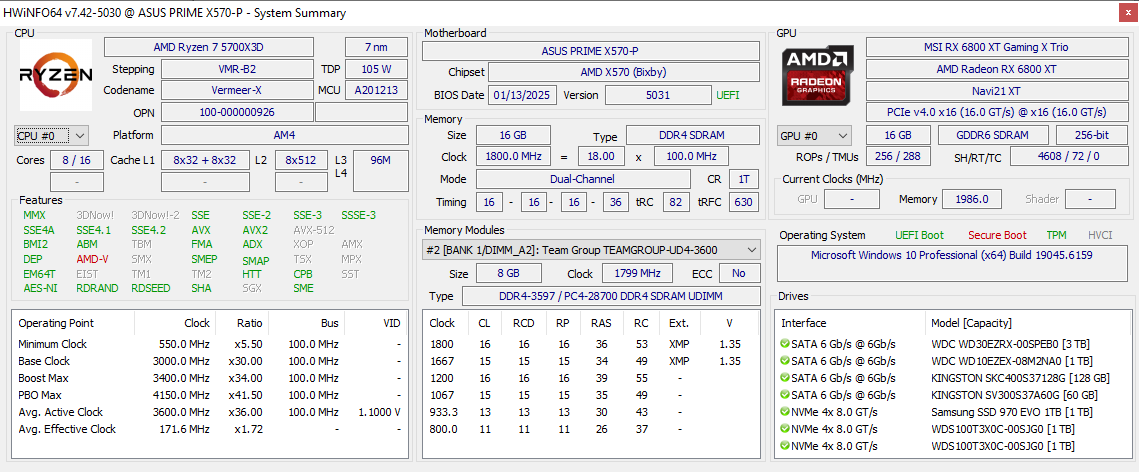Image resolution: width=1139 pixels, height=472 pixels.
Task: Click the 1667 XMP timing row
Action: pyautogui.click(x=591, y=361)
